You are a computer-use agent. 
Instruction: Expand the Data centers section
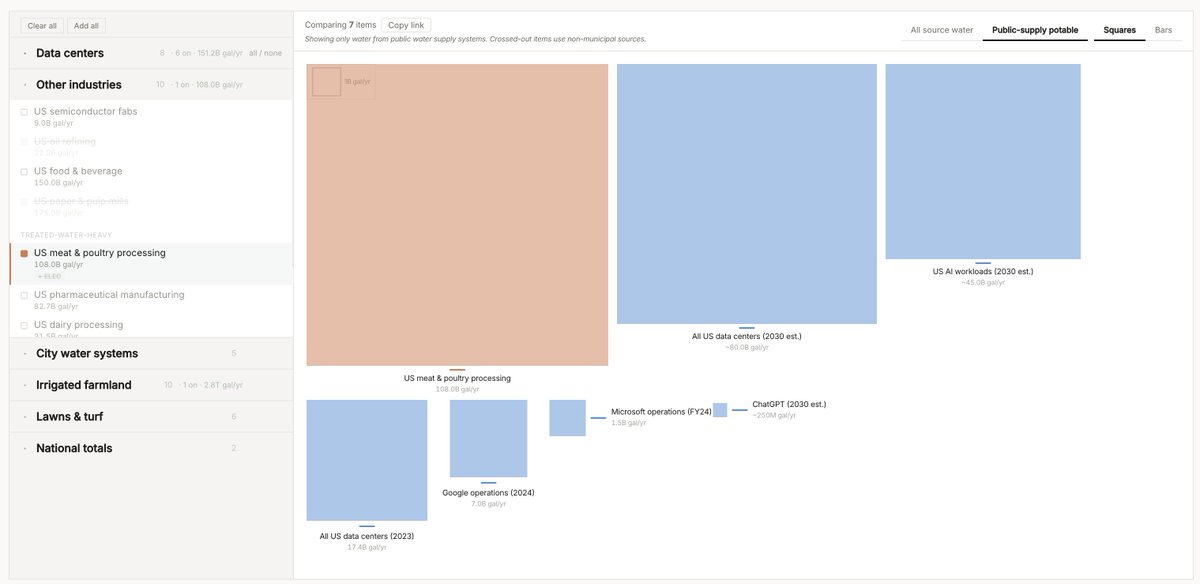tap(151, 53)
